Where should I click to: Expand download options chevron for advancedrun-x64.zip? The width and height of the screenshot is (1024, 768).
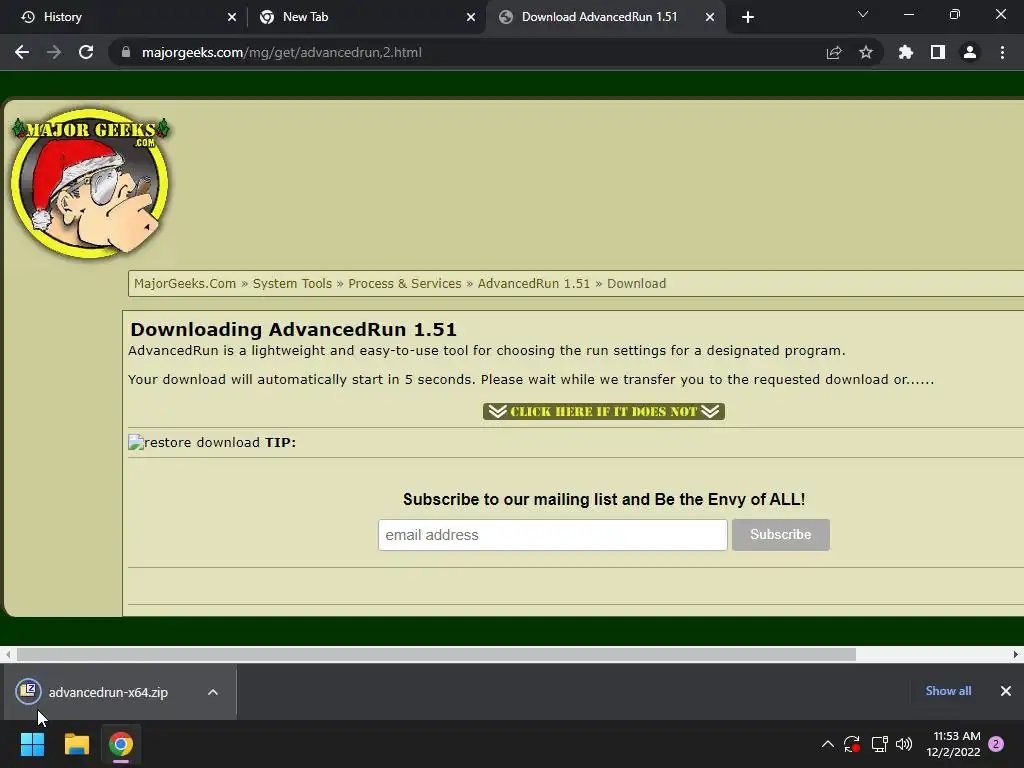point(213,692)
